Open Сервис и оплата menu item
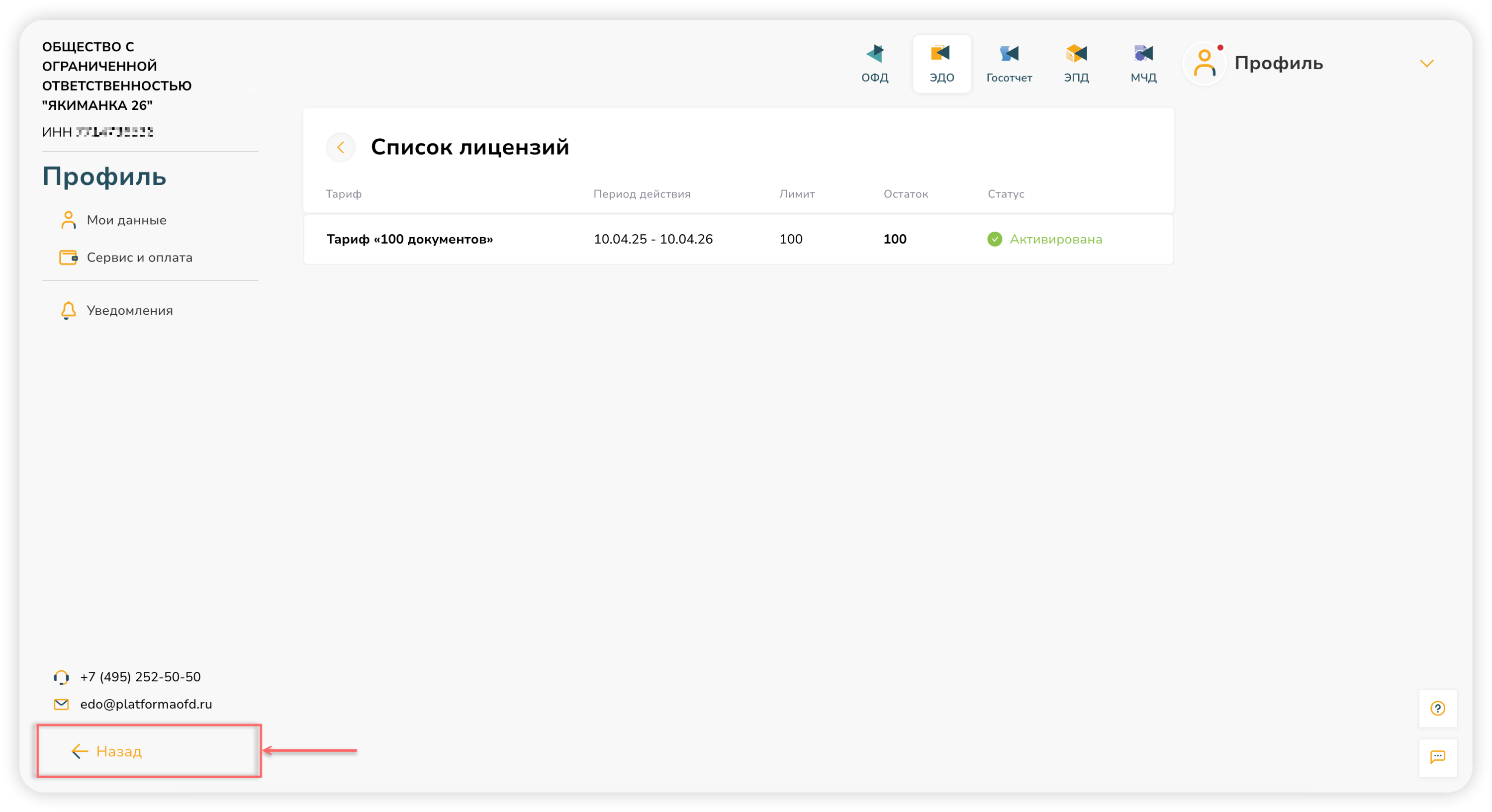Image resolution: width=1492 pixels, height=812 pixels. pos(139,257)
